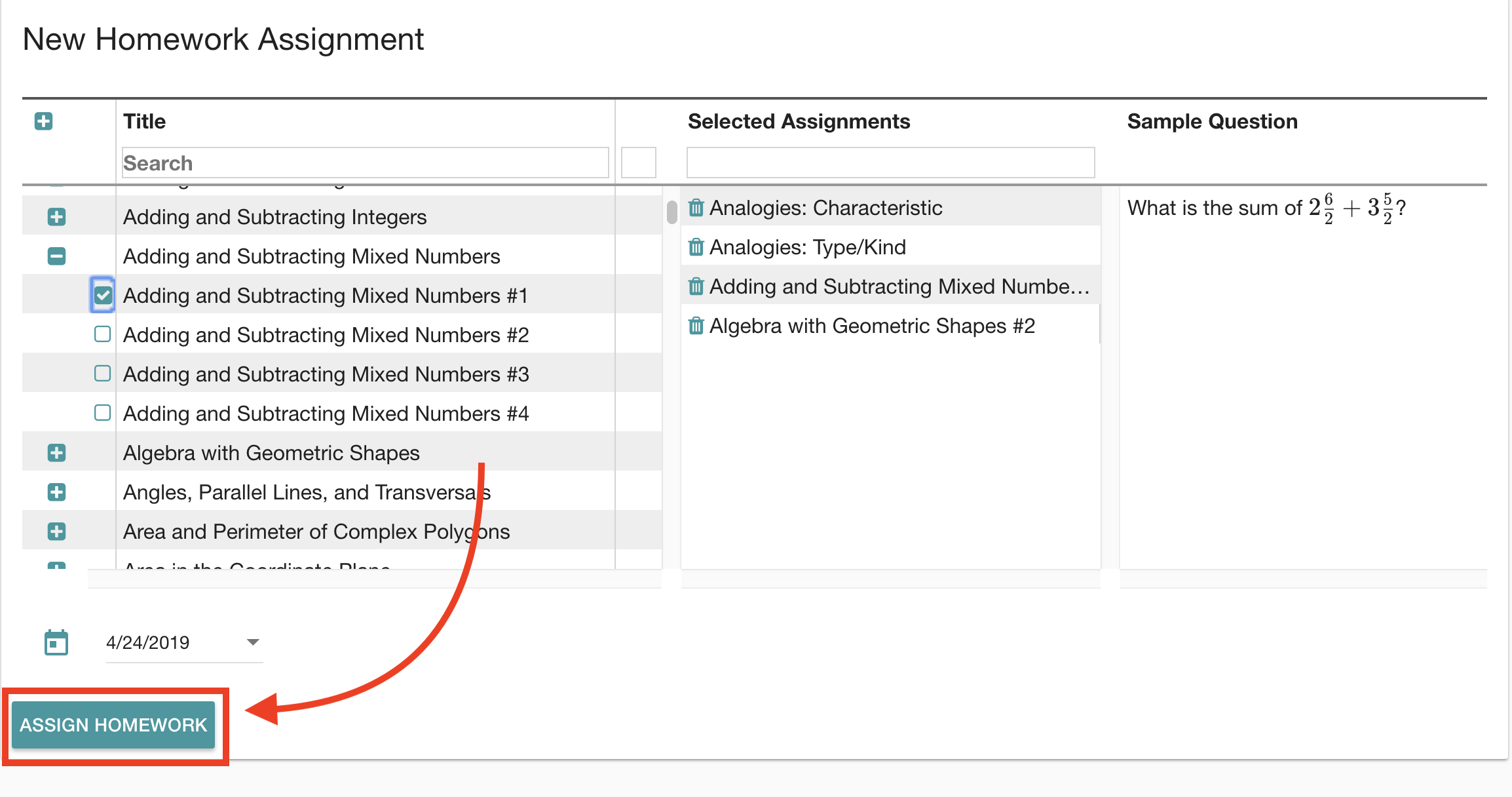1512x797 pixels.
Task: Open the calendar date picker icon
Action: click(56, 642)
